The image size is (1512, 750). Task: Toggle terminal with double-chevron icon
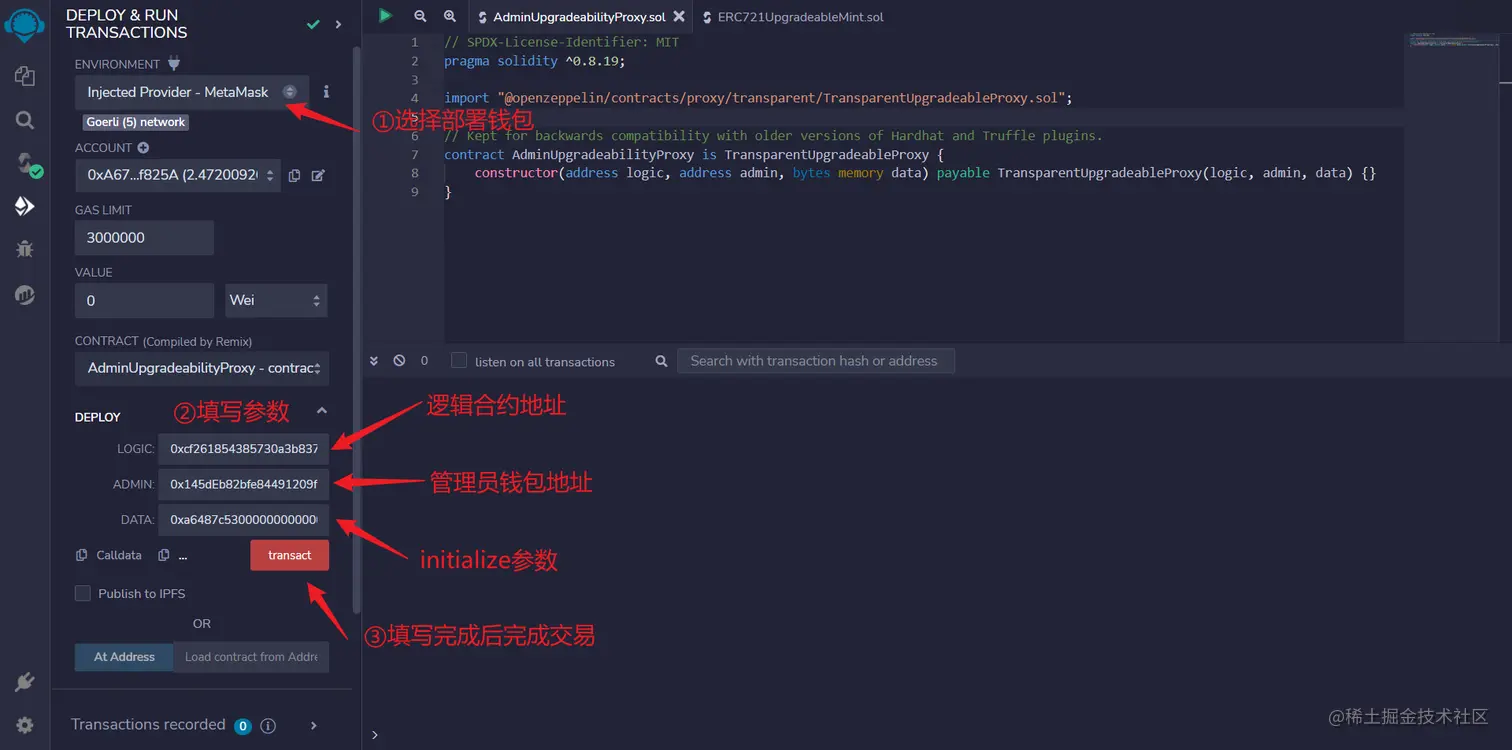point(374,361)
